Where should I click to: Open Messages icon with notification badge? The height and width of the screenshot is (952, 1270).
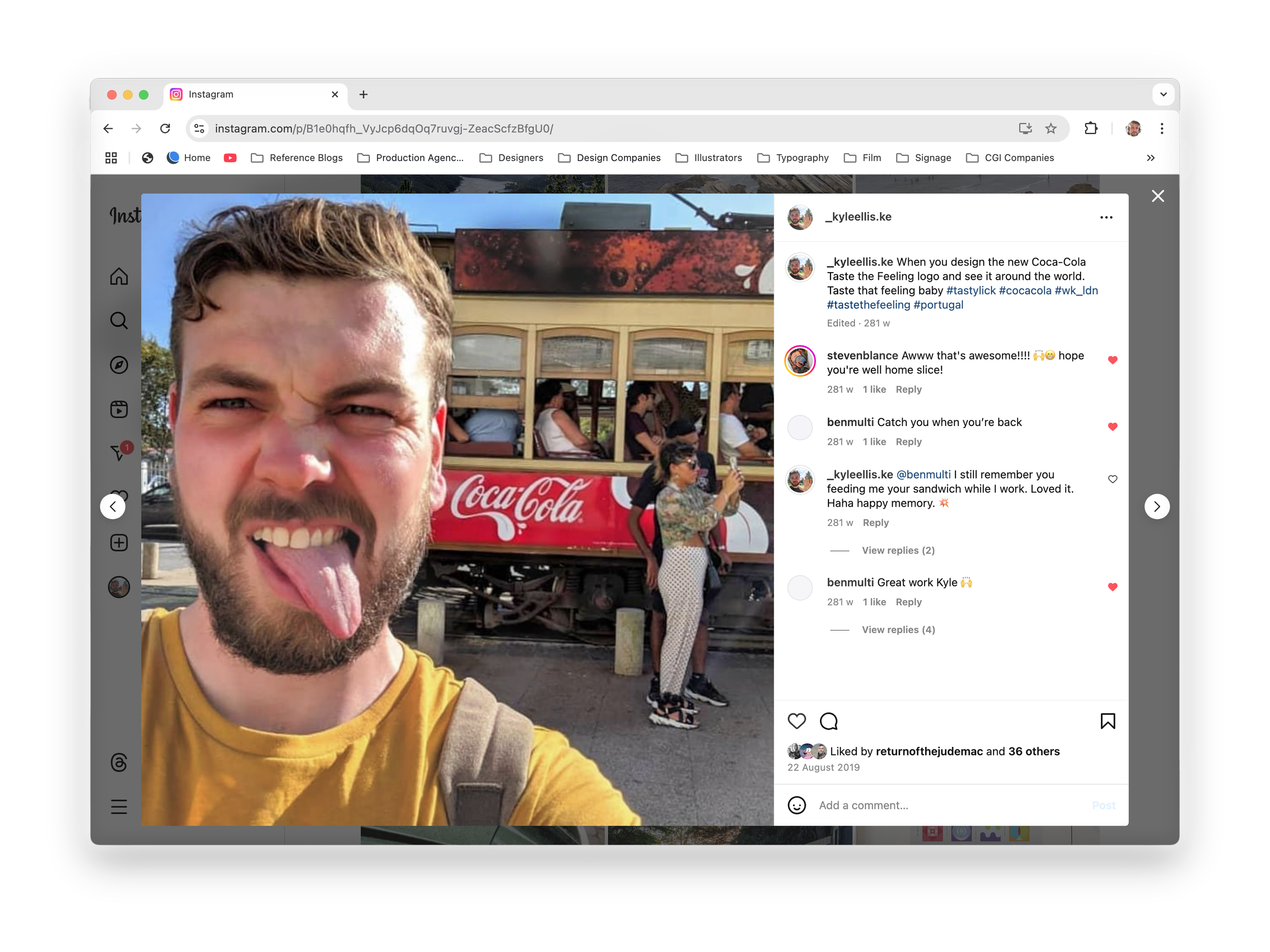tap(119, 453)
